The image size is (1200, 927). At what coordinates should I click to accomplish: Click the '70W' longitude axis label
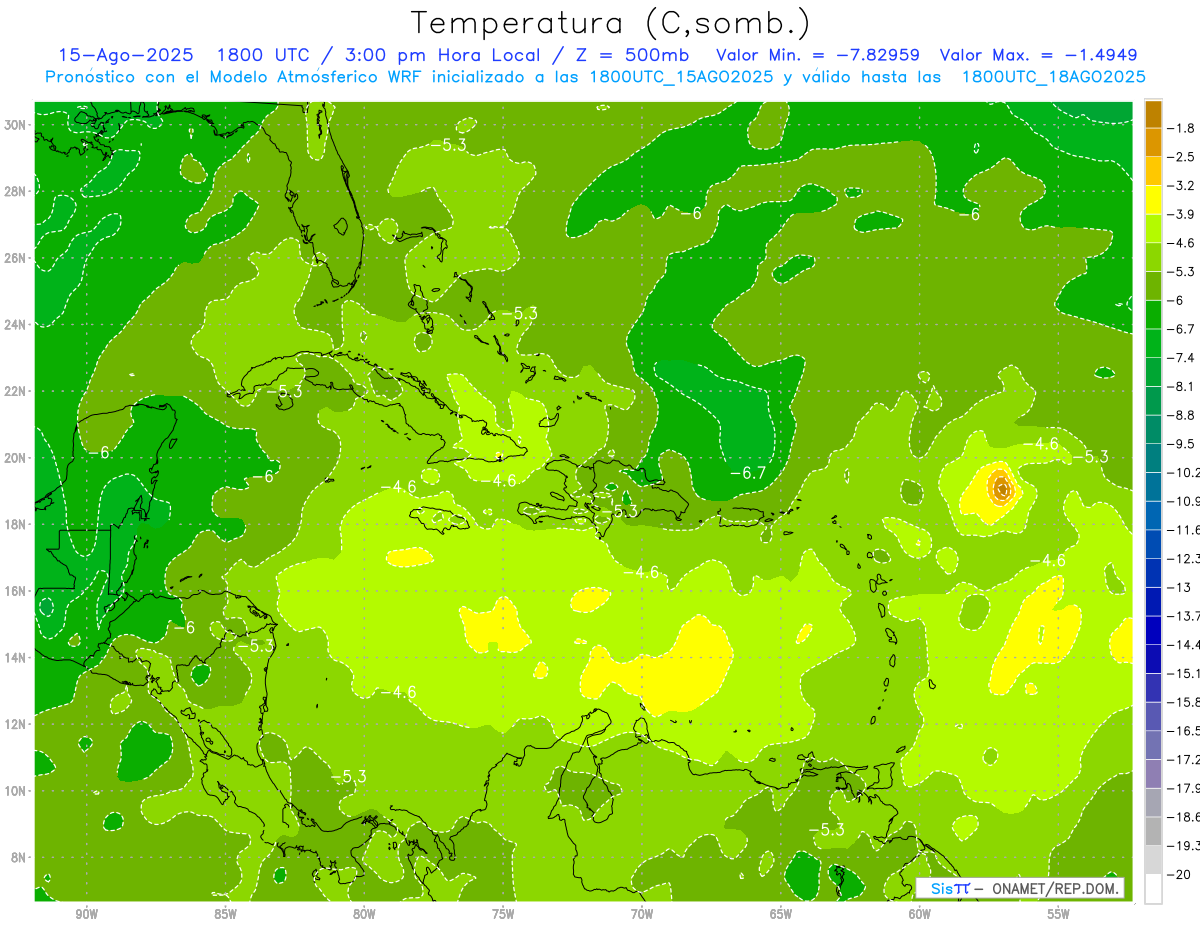coord(642,914)
